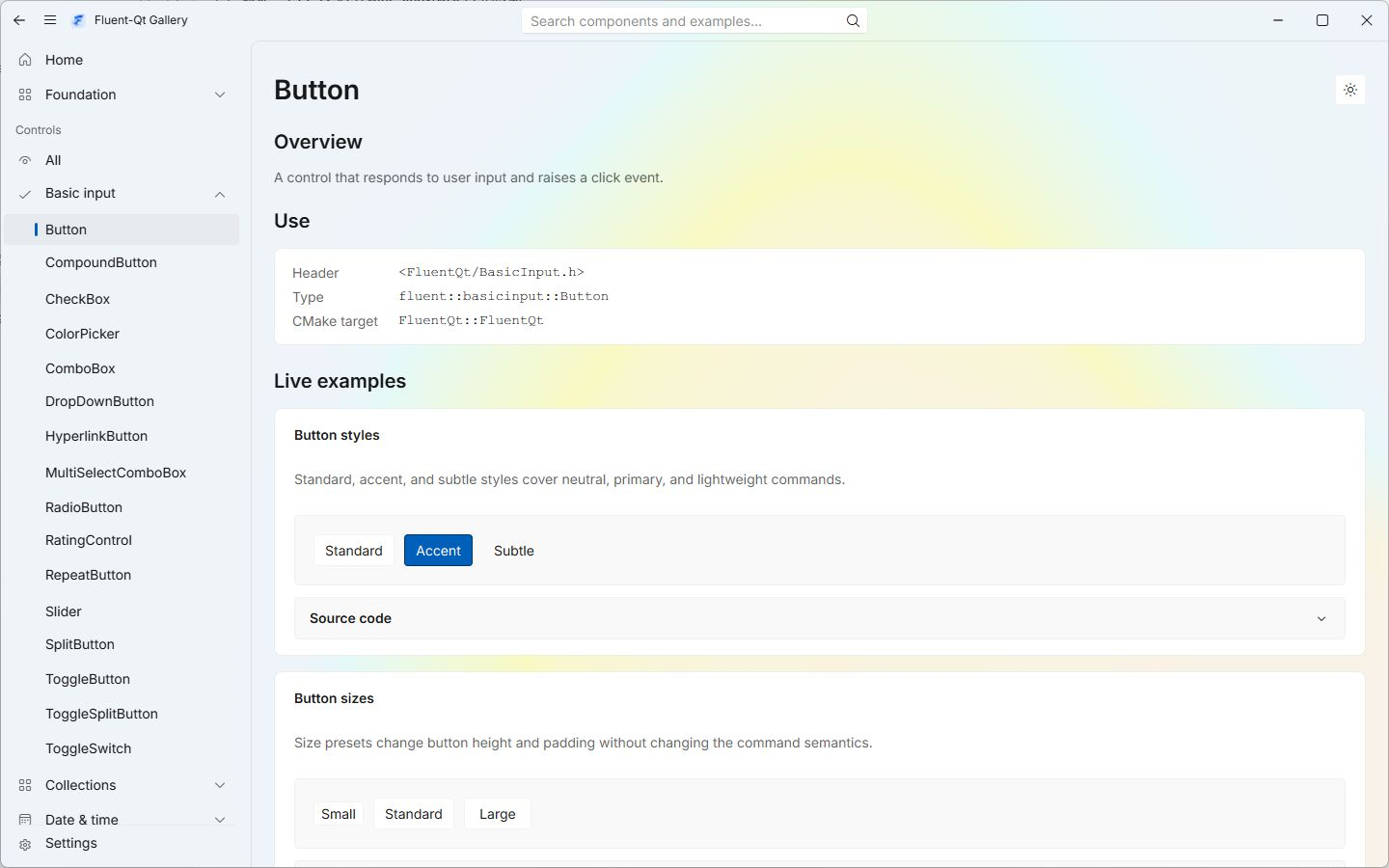Switch theme with the sun icon

click(x=1350, y=90)
